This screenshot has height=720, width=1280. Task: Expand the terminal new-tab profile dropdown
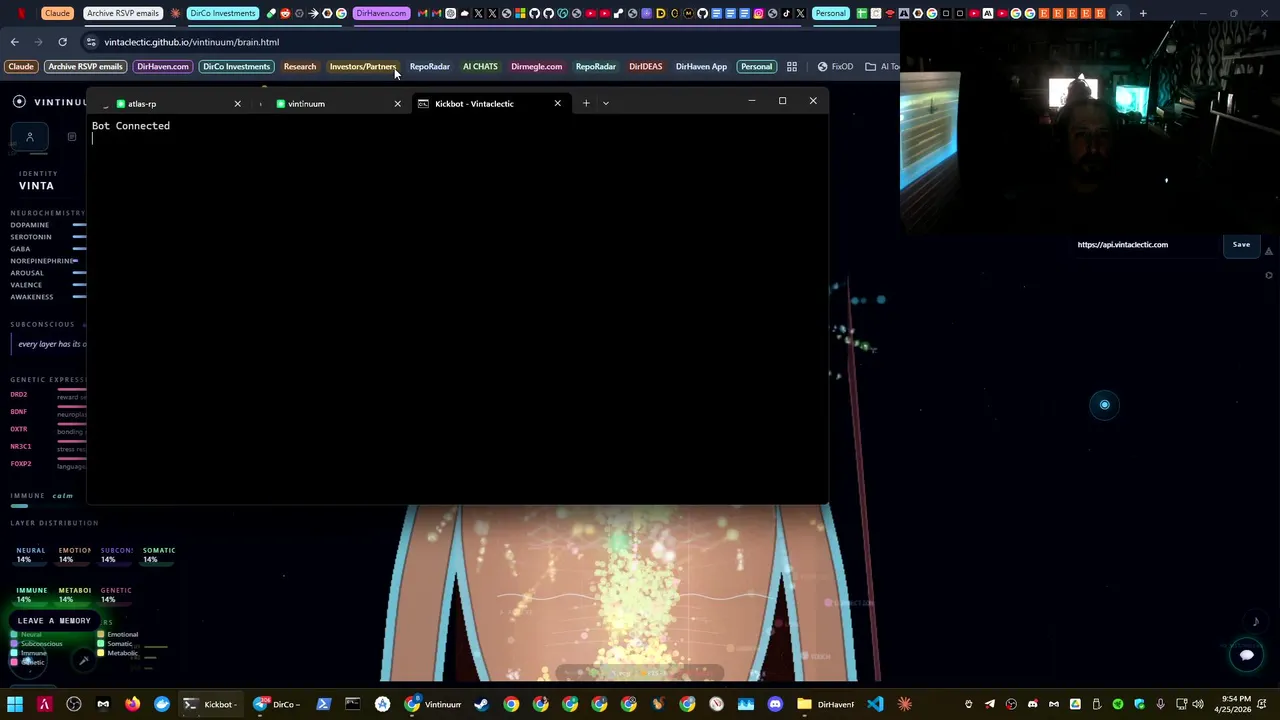[605, 103]
